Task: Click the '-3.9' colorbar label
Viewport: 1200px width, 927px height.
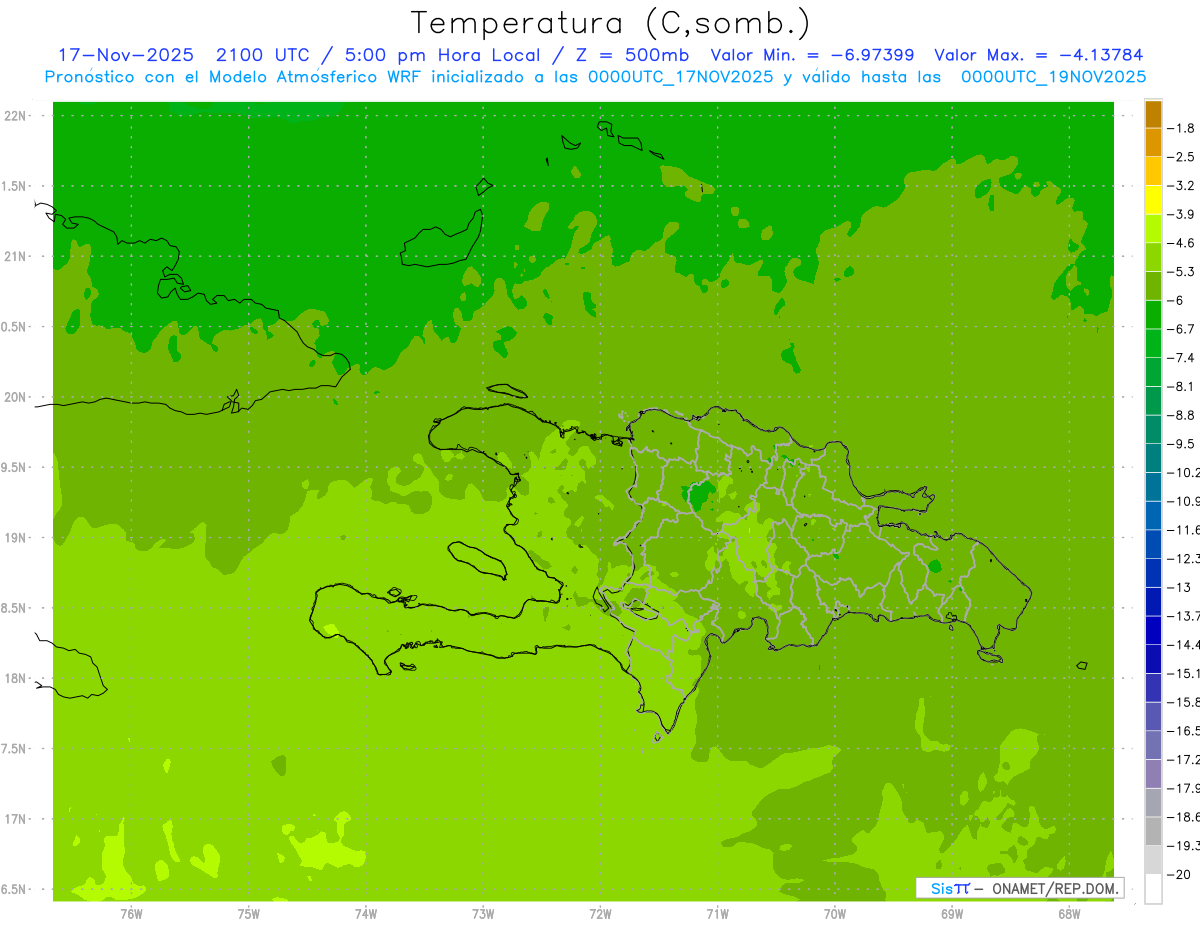Action: (x=1181, y=214)
